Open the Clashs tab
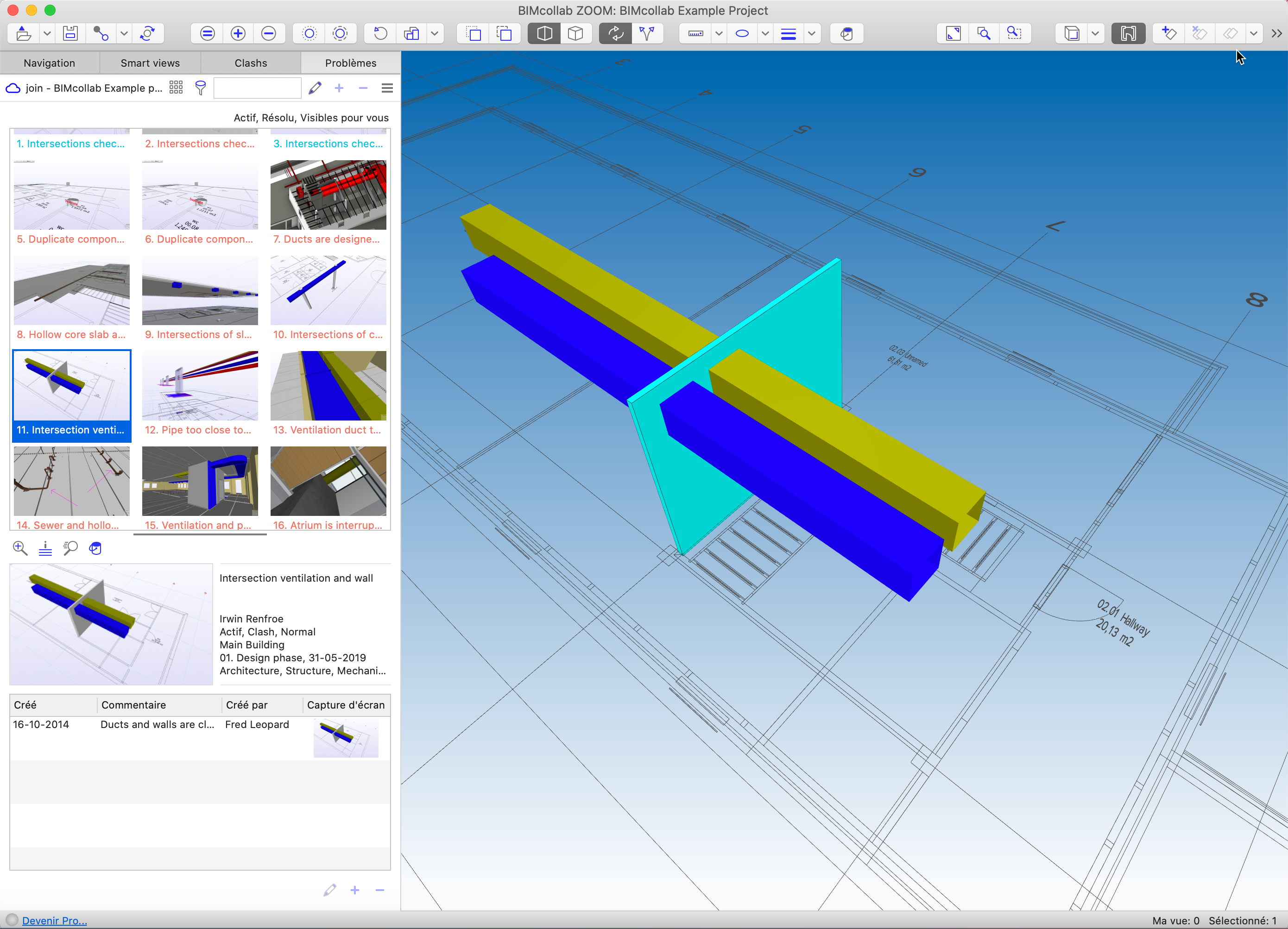The width and height of the screenshot is (1288, 929). click(251, 63)
